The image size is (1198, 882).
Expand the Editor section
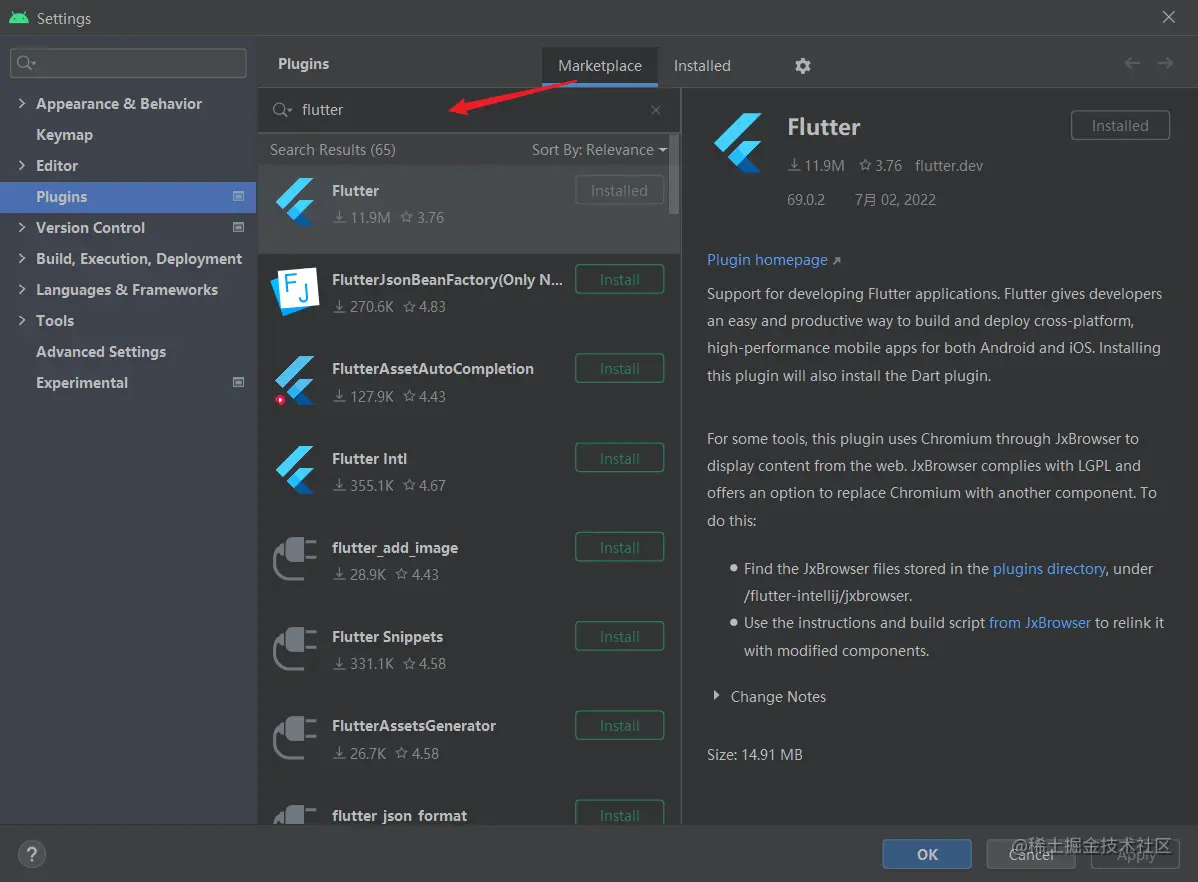[21, 165]
